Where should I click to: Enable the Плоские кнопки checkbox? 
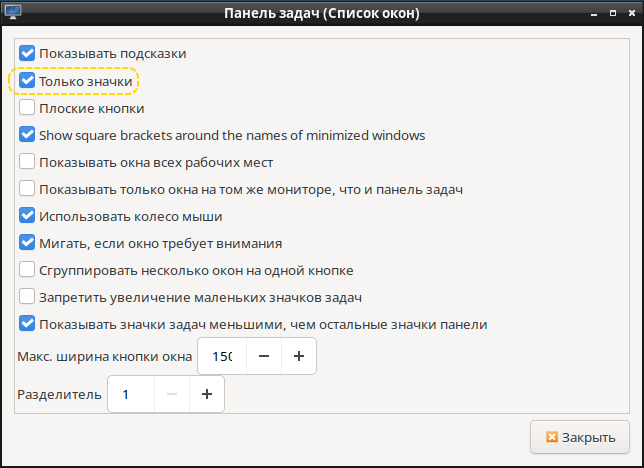[x=27, y=108]
